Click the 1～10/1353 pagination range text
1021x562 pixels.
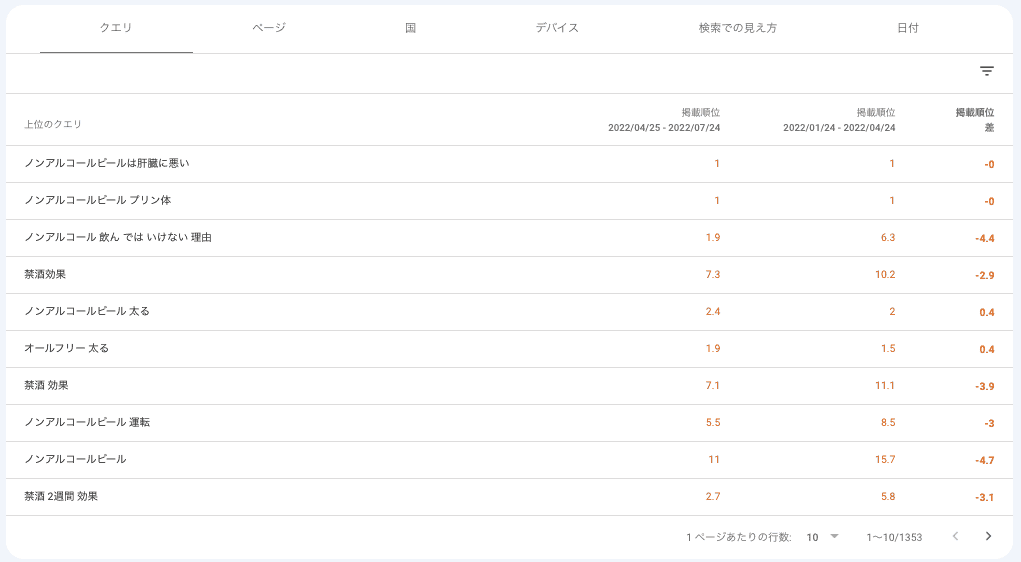click(x=894, y=537)
